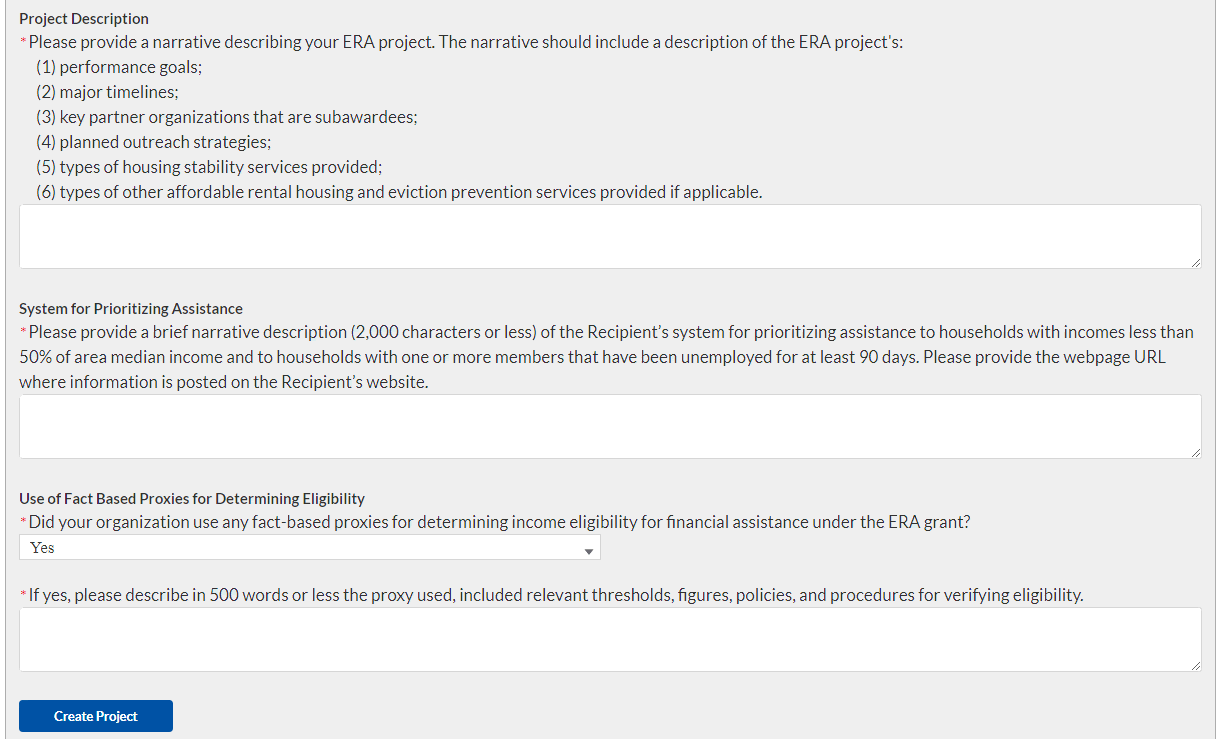Click the proxy description box resize handle

pyautogui.click(x=1195, y=665)
